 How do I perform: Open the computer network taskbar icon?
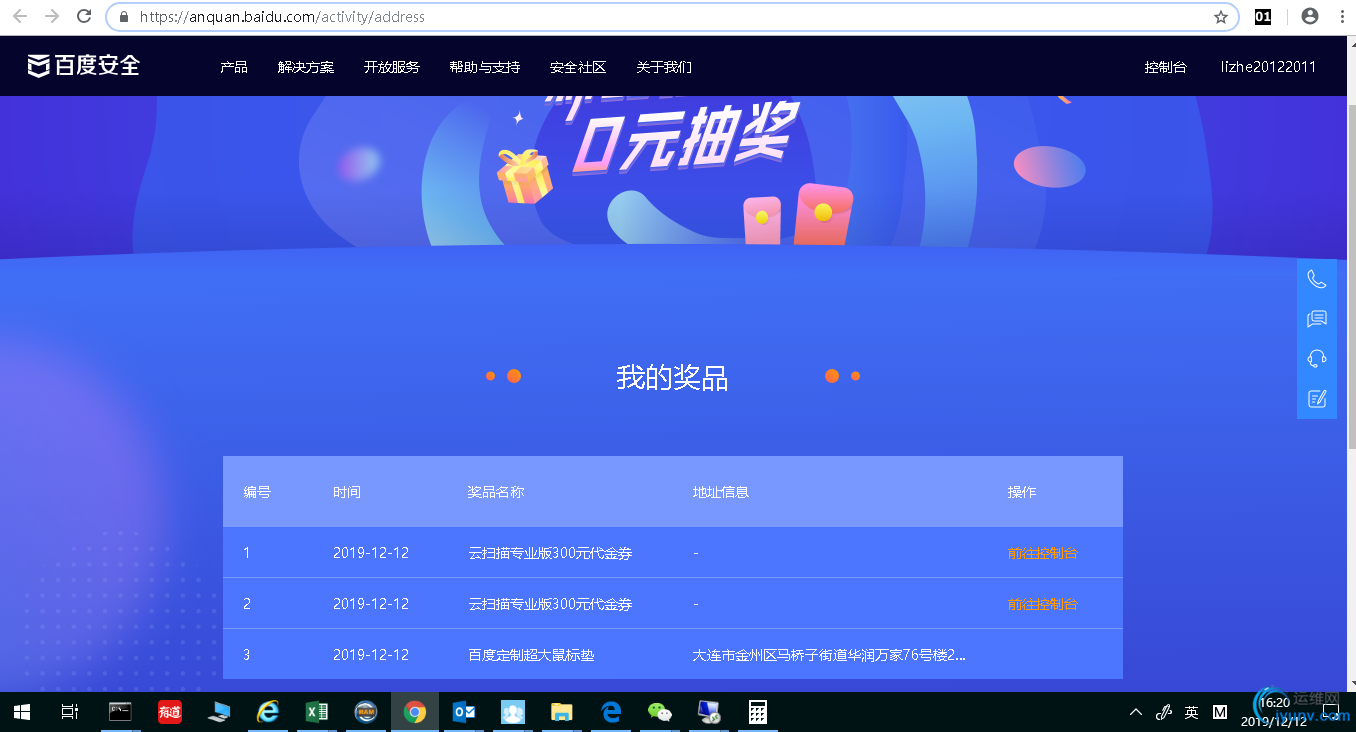(x=709, y=712)
